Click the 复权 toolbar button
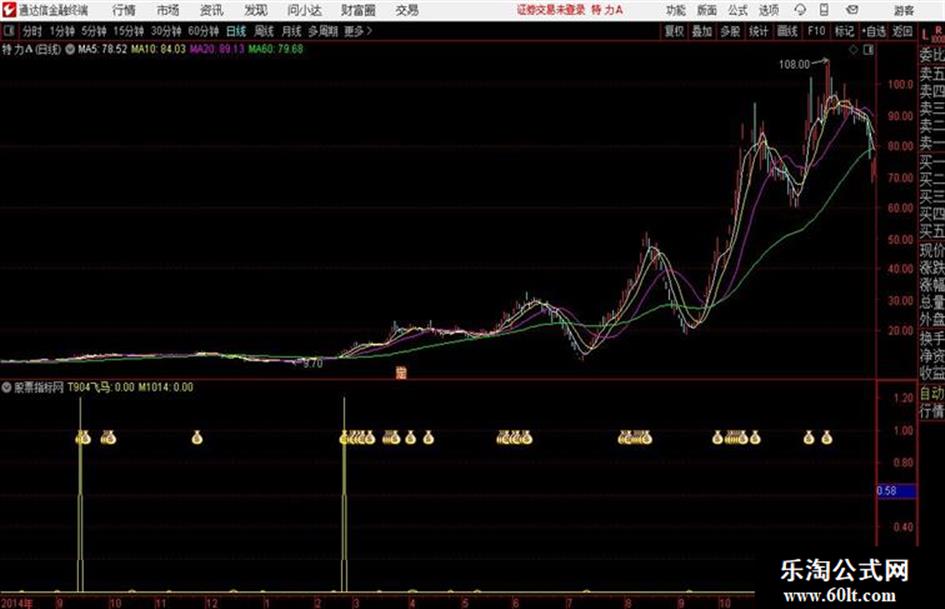Viewport: 945px width, 609px height. point(674,31)
